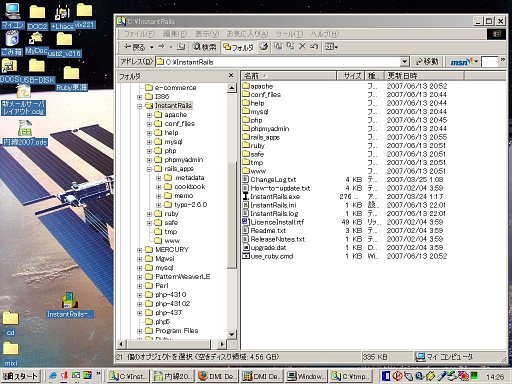Screen dimensions: 512x384
Task: Click the Delete X icon in toolbar
Action: pyautogui.click(x=302, y=46)
